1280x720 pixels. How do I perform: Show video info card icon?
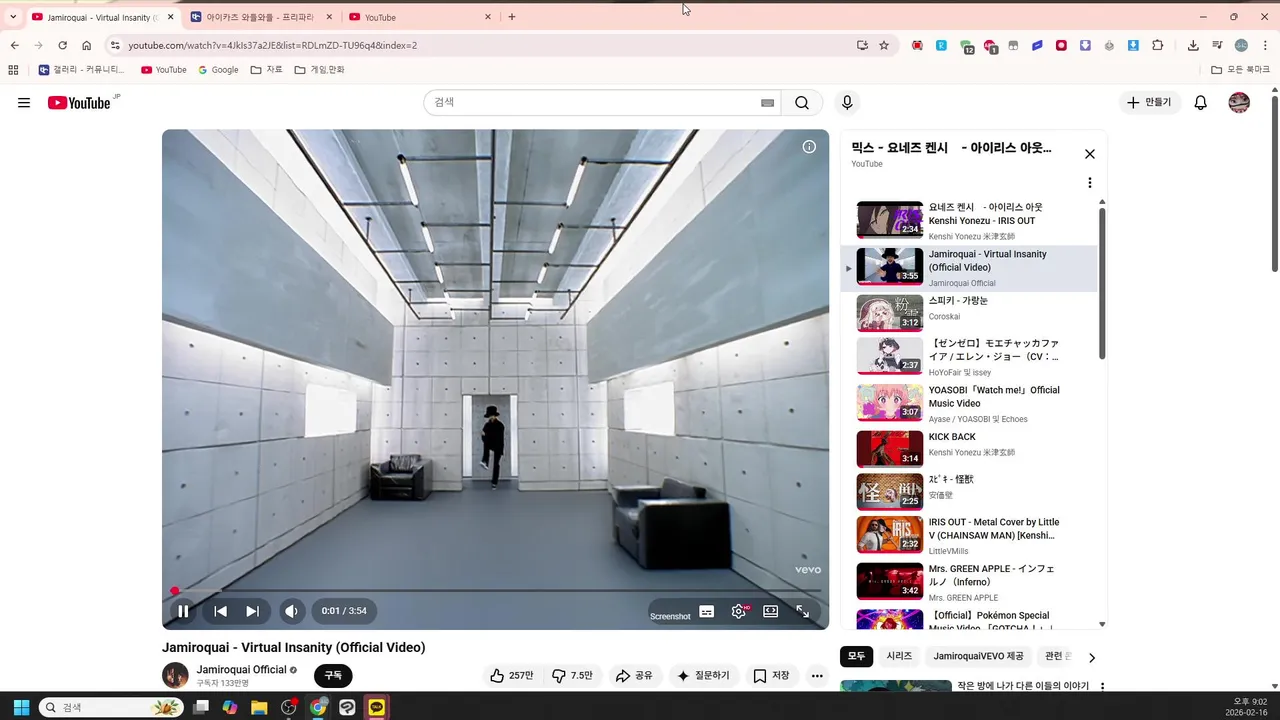(x=809, y=147)
